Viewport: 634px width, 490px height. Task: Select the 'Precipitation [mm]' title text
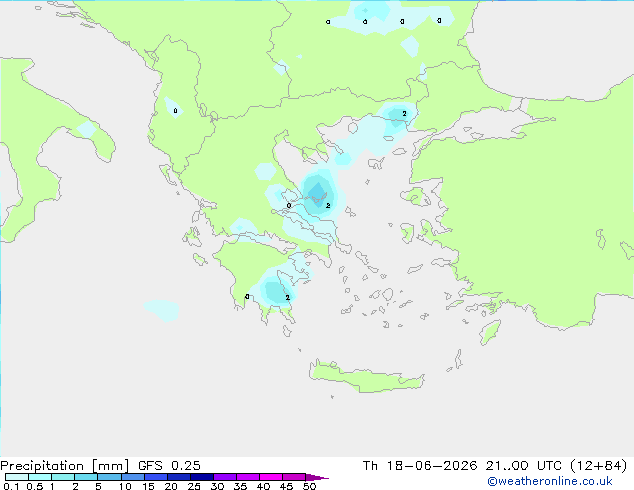click(65, 466)
